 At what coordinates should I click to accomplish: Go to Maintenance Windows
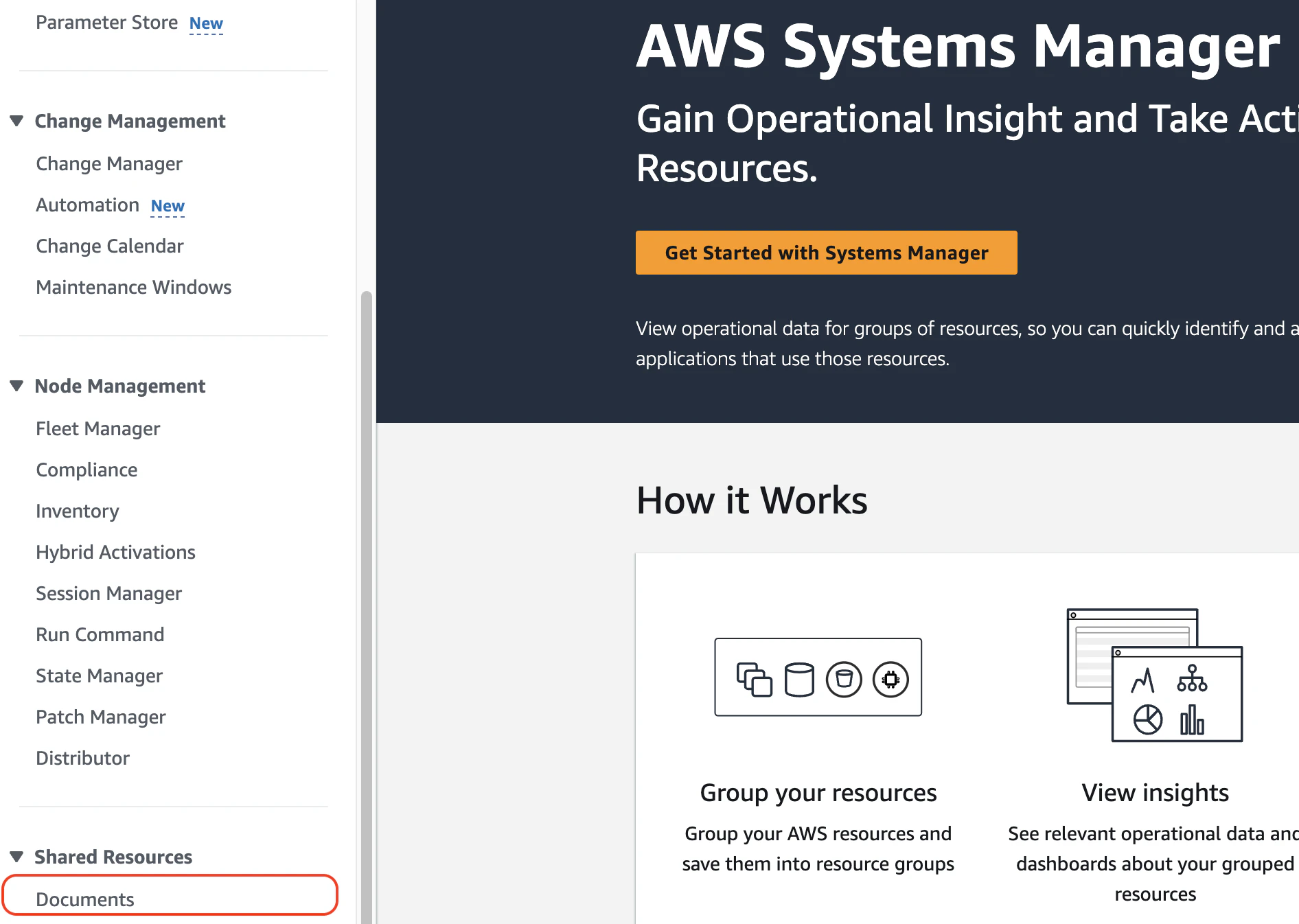coord(134,287)
